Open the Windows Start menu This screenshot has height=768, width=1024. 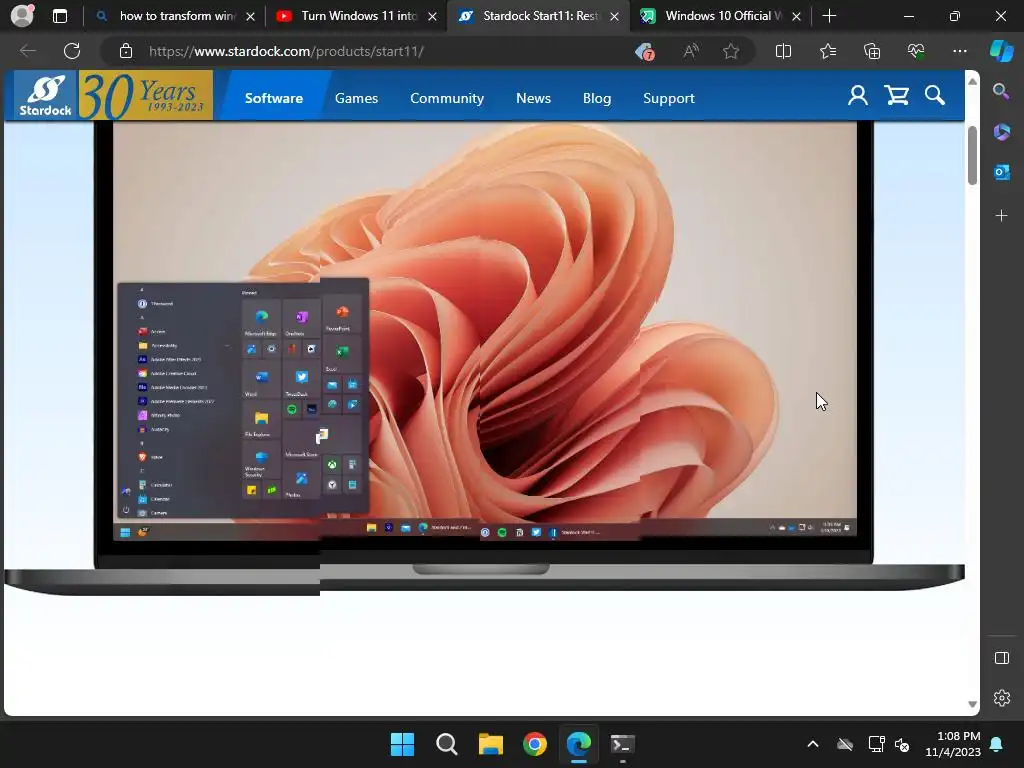[x=402, y=744]
